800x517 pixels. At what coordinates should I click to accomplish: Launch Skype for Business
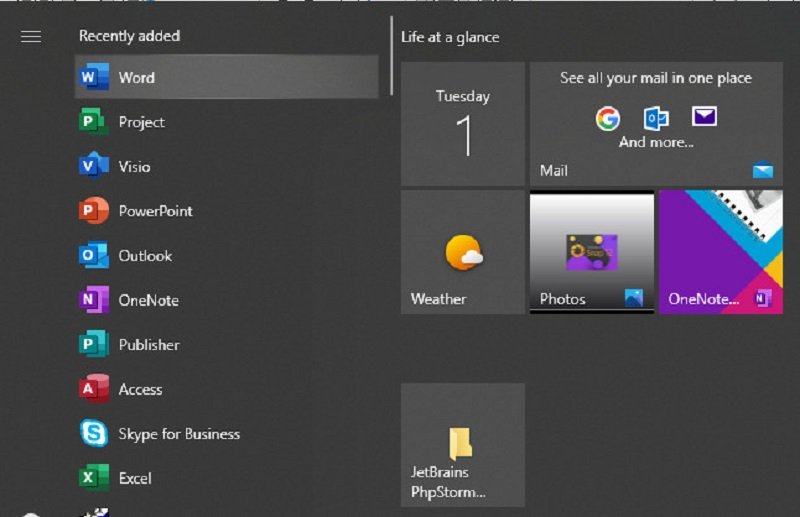(179, 434)
